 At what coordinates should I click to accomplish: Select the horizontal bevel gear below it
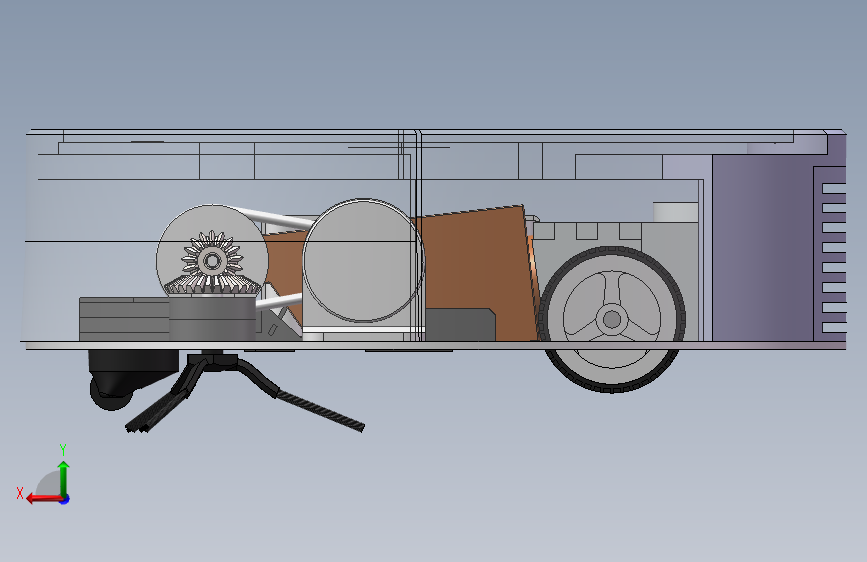tap(212, 286)
